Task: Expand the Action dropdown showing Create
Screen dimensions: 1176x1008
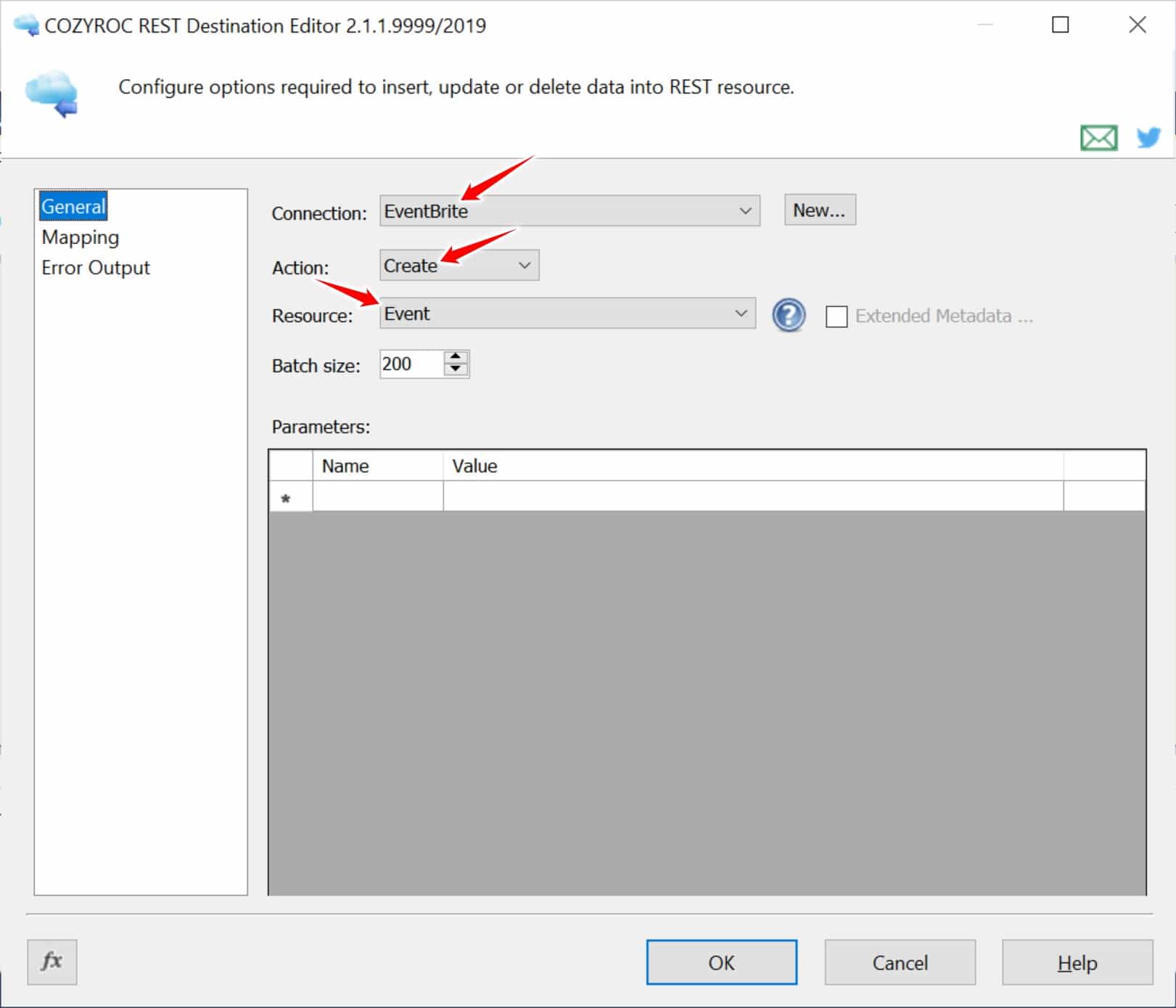Action: point(459,265)
